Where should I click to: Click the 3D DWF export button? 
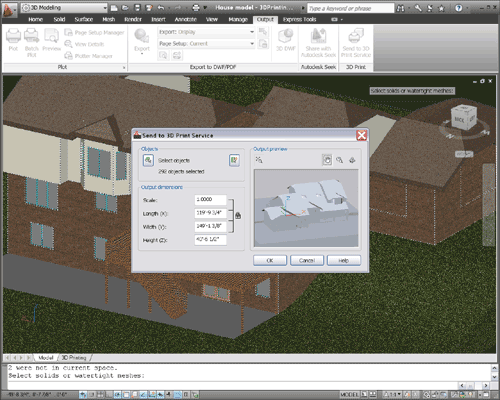click(286, 40)
